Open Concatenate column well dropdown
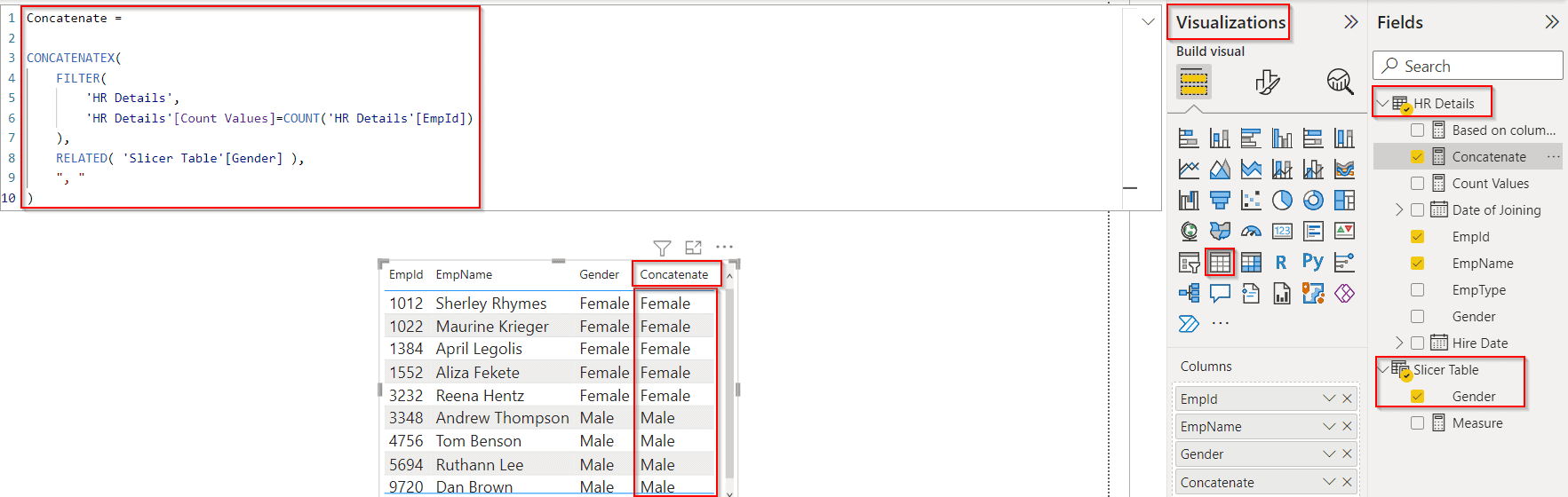1568x497 pixels. pyautogui.click(x=1329, y=482)
